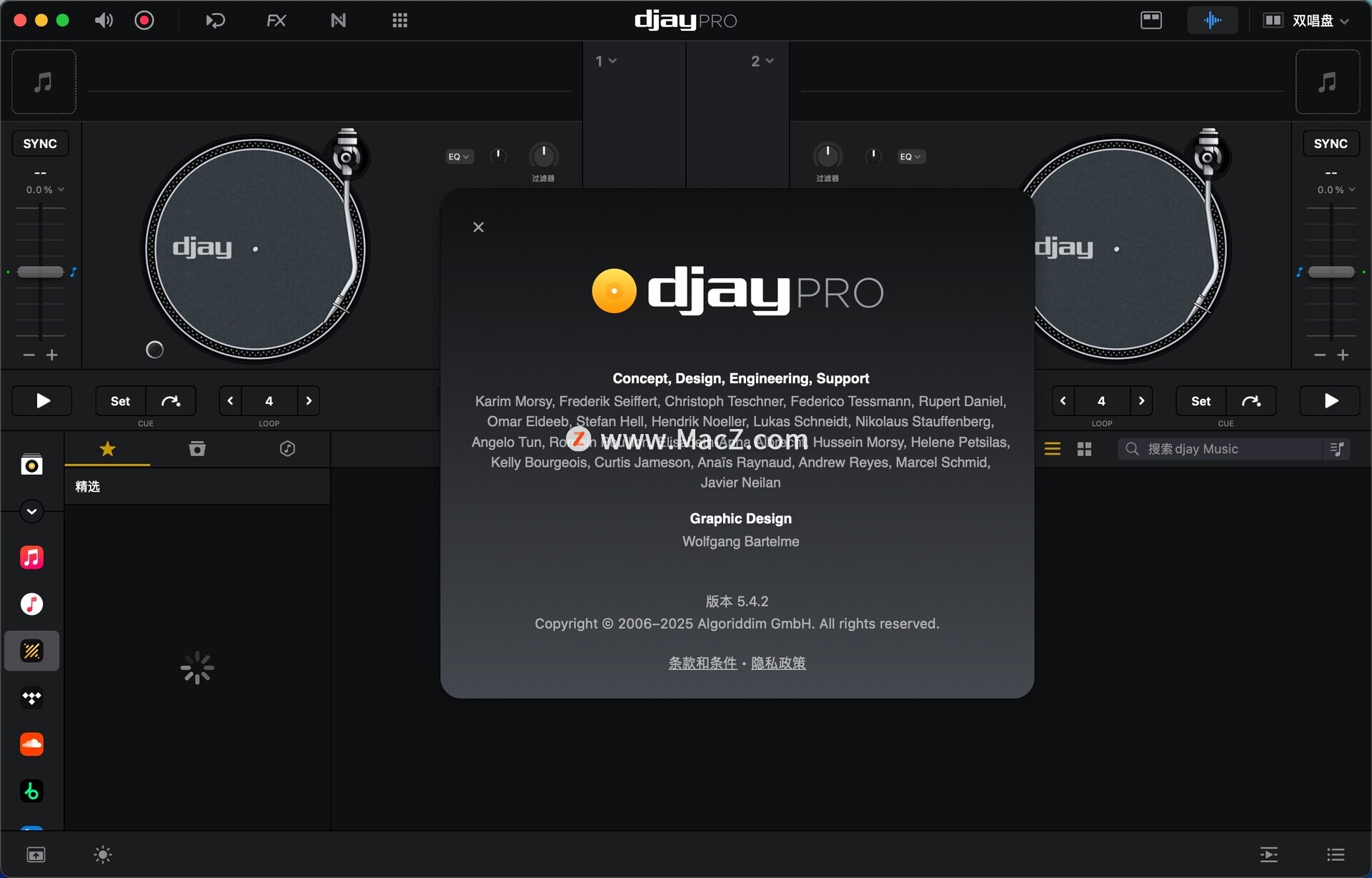The height and width of the screenshot is (878, 1372).
Task: Decrease right deck tempo with minus
Action: click(x=1320, y=355)
